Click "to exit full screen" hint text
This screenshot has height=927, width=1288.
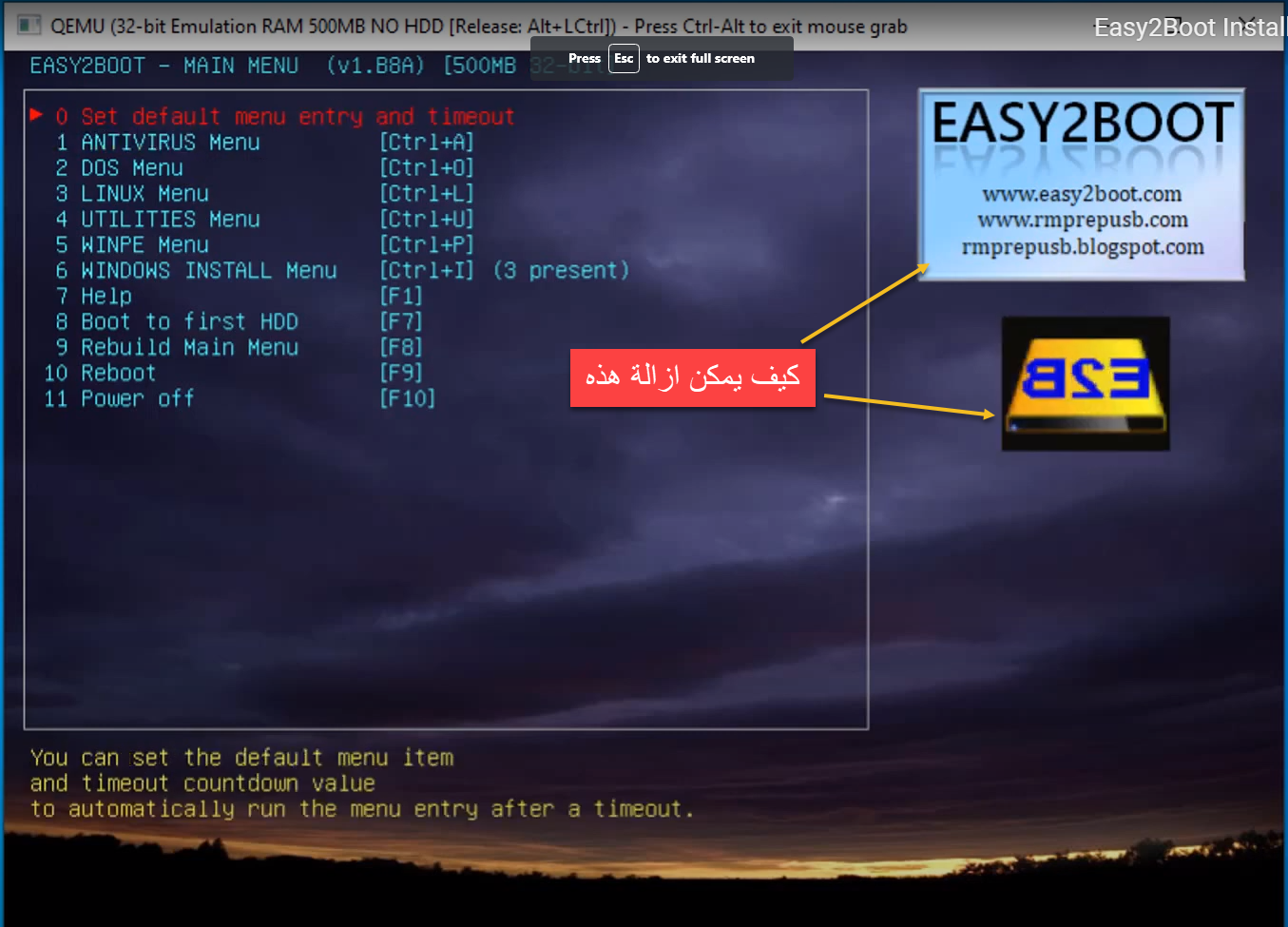(701, 58)
